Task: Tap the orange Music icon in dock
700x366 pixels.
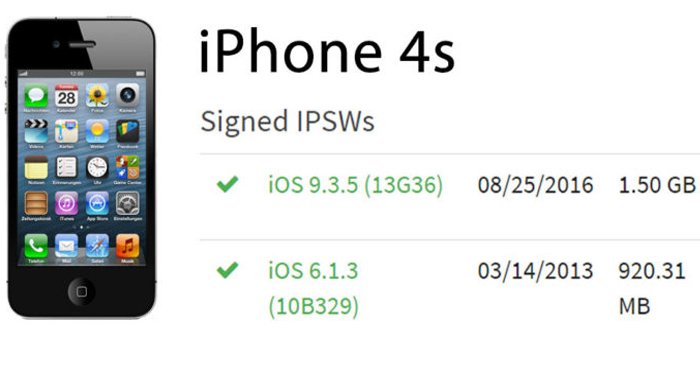Action: (x=128, y=246)
